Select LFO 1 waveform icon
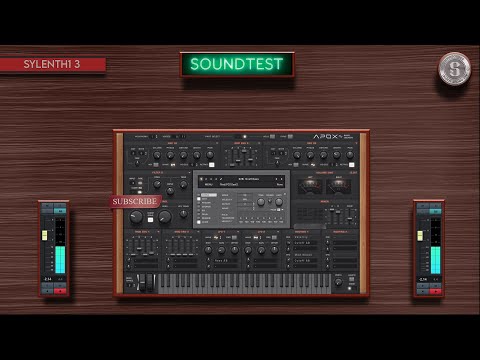 coord(217,237)
